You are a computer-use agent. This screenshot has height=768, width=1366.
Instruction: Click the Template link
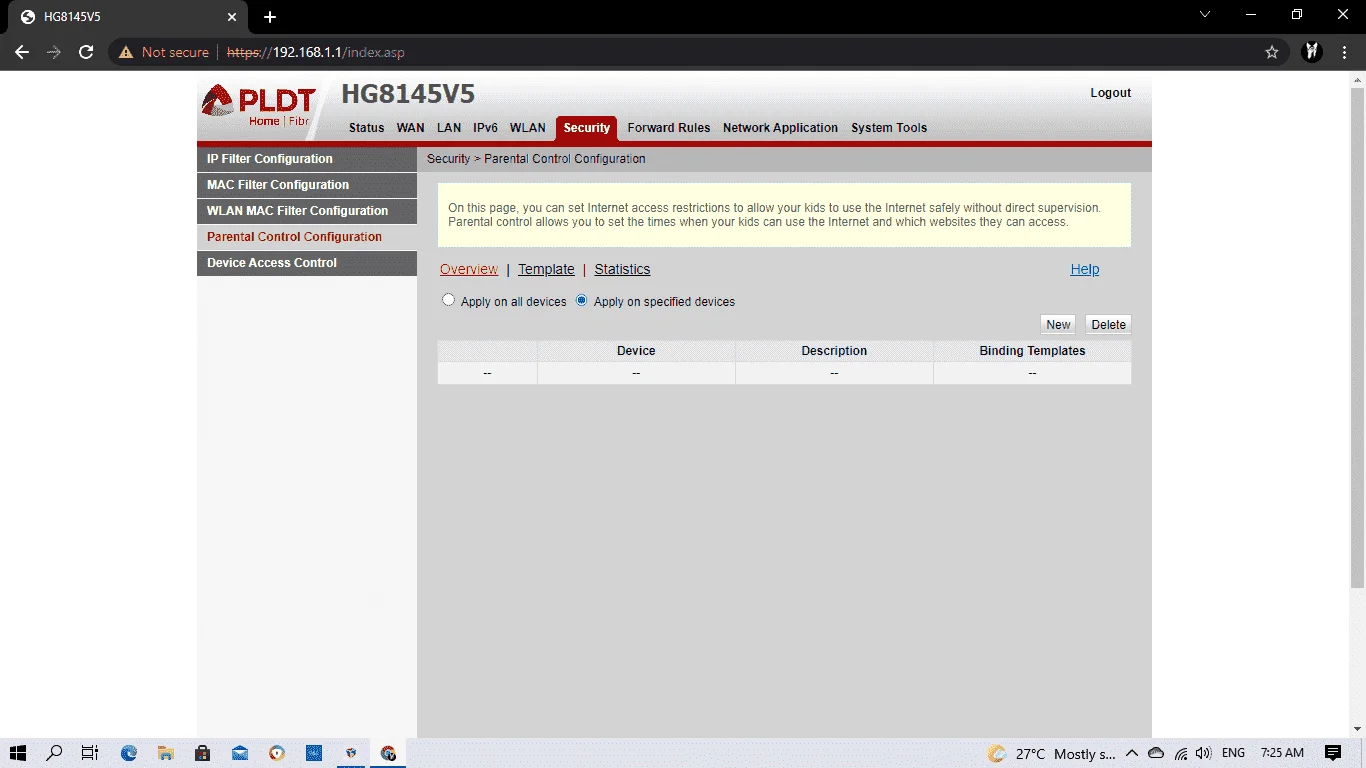(546, 269)
